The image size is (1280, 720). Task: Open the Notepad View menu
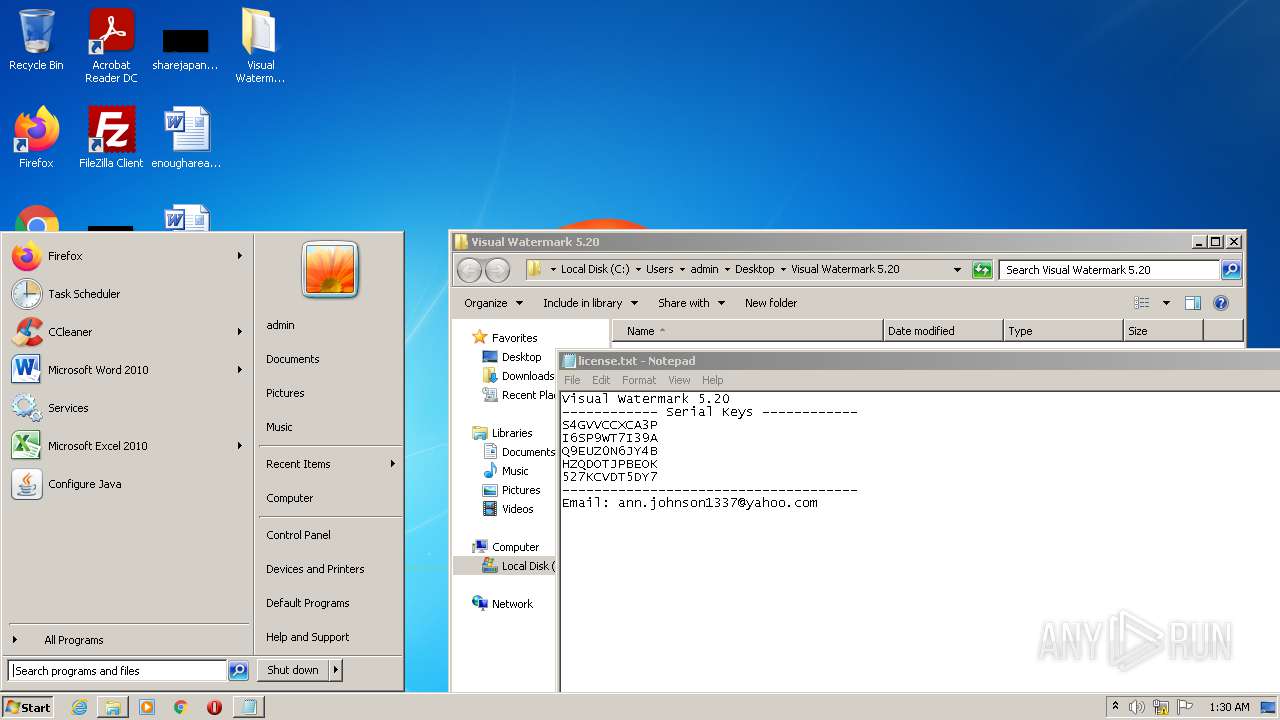(679, 380)
